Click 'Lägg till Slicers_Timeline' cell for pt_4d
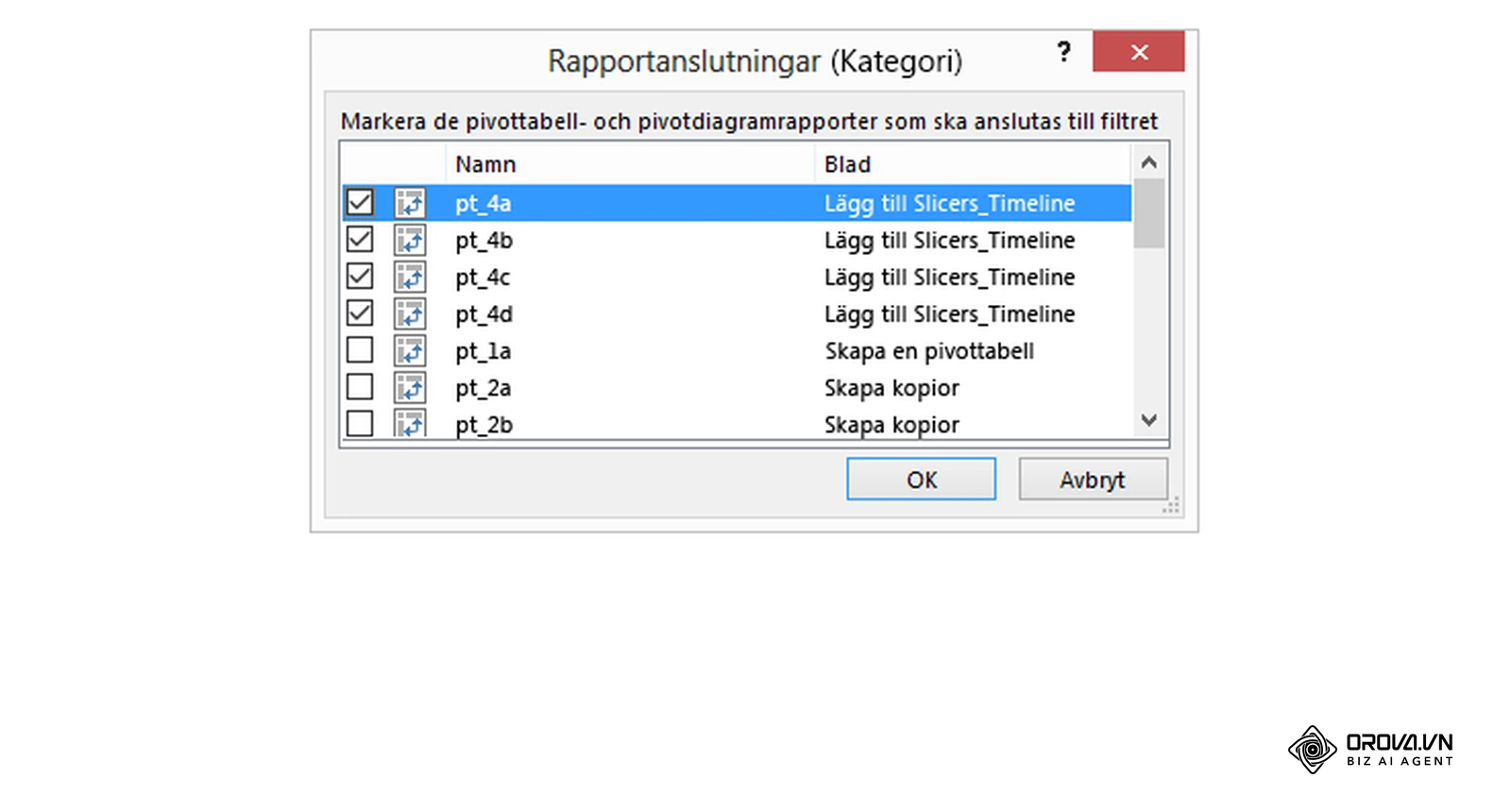Screen dimensions: 1511x812 point(949,314)
